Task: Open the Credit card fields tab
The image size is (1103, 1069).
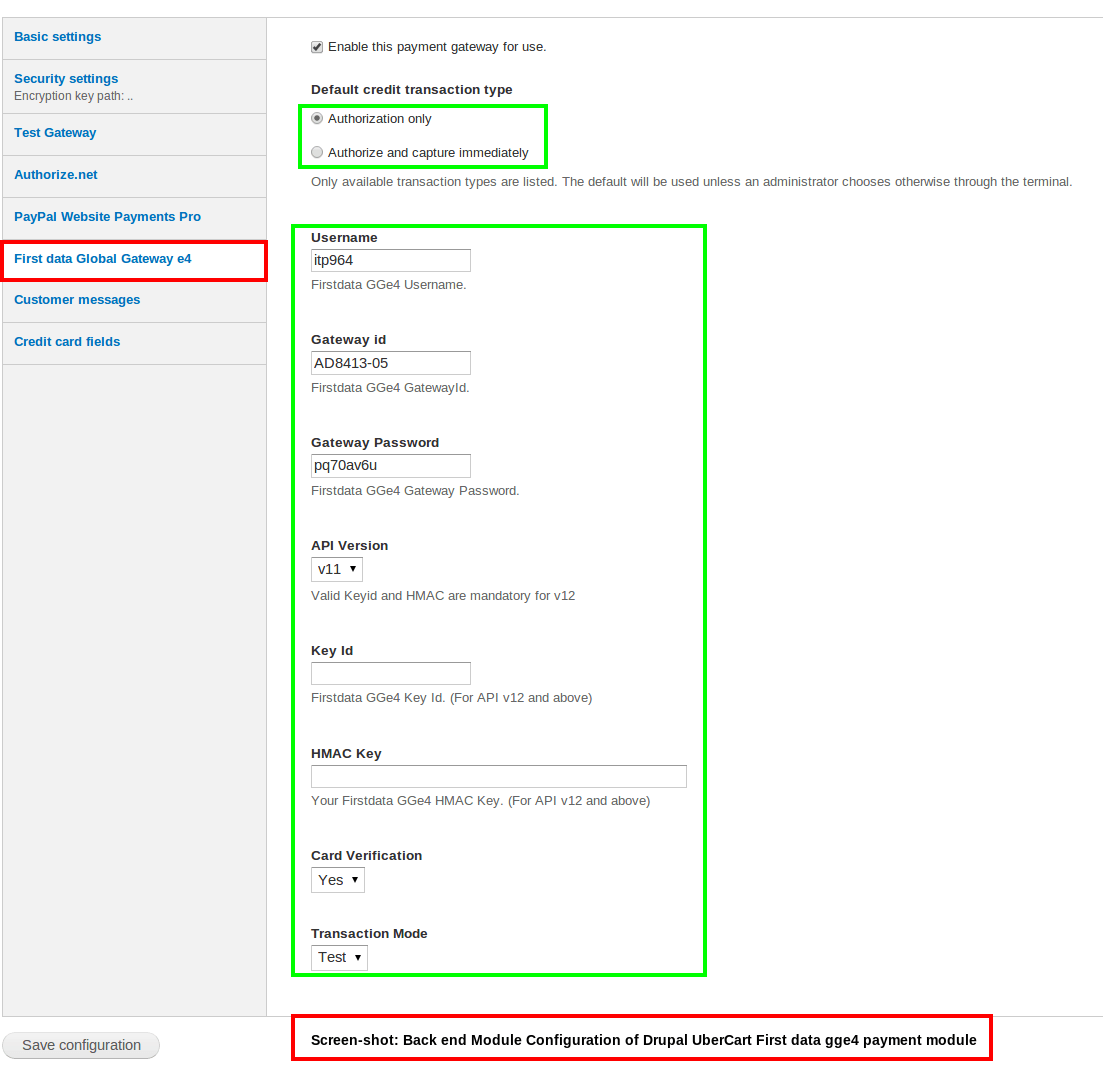Action: [67, 342]
